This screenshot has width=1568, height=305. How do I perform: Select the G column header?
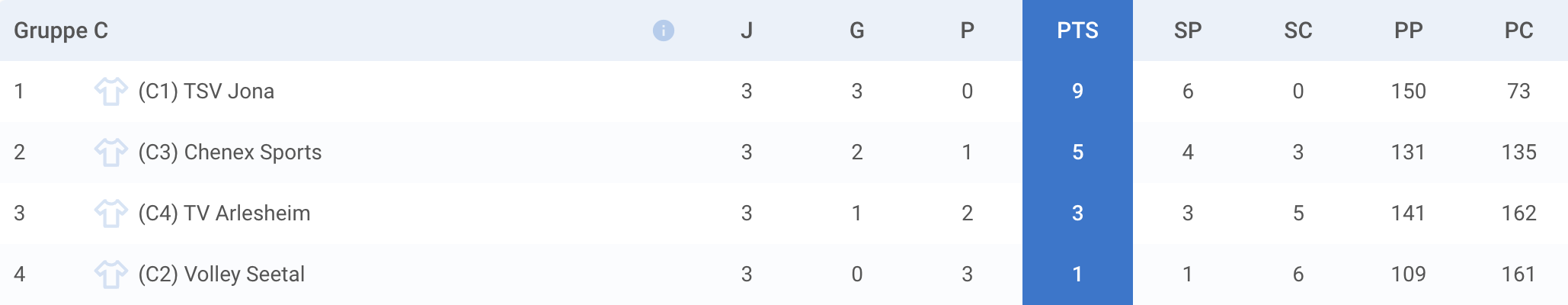tap(857, 30)
